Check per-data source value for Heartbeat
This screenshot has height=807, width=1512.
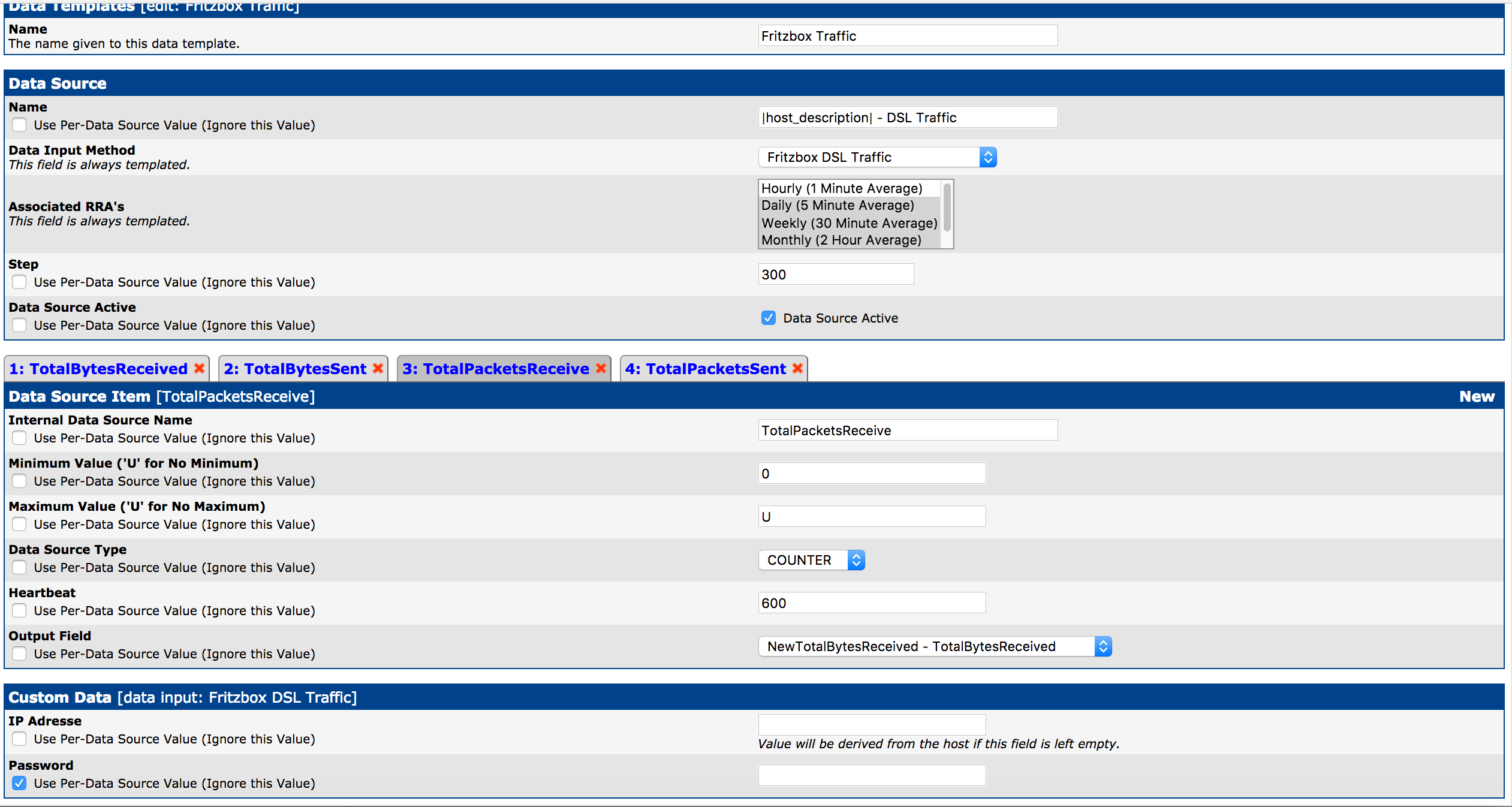[x=19, y=610]
